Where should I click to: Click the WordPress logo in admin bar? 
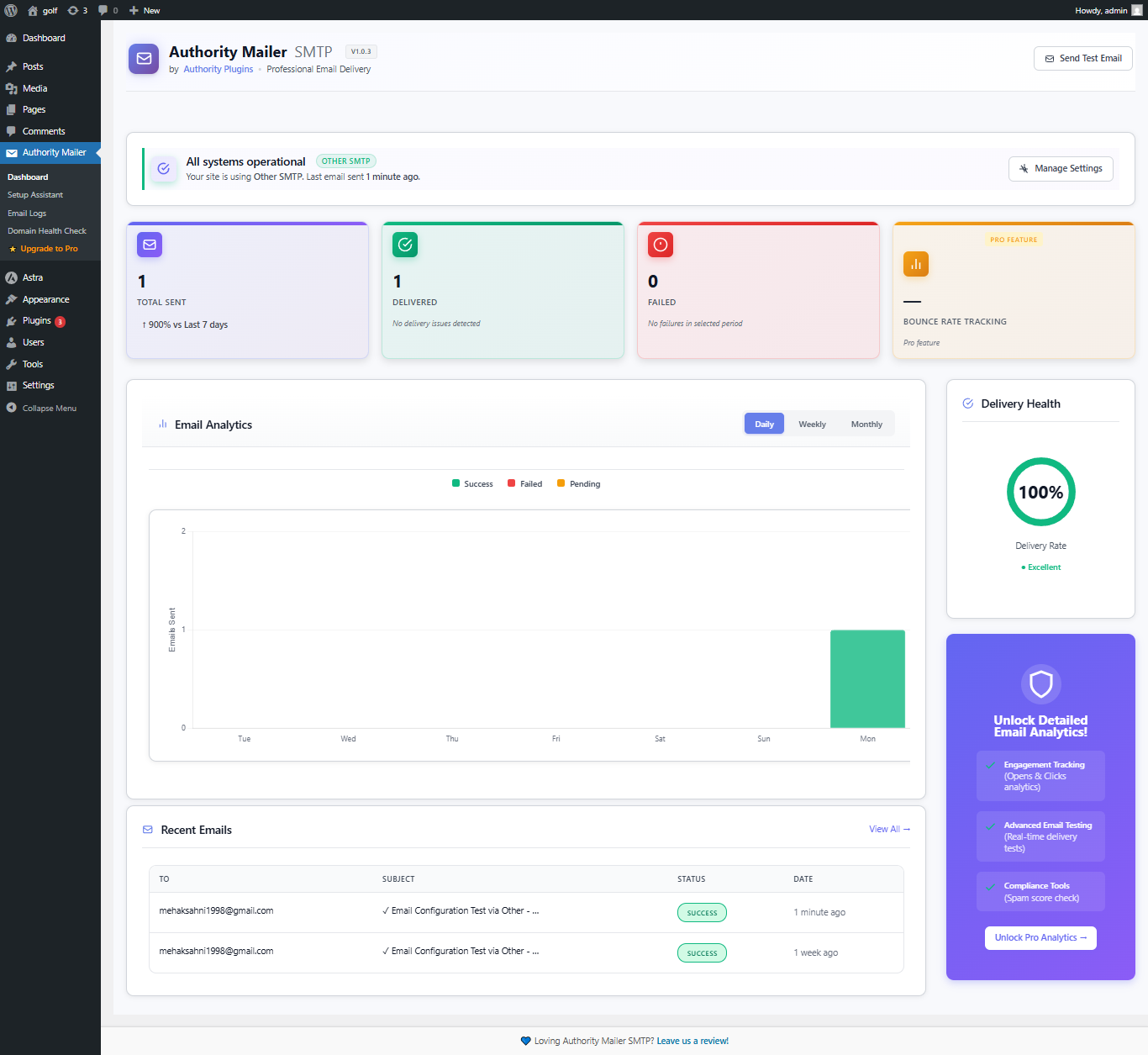[11, 10]
